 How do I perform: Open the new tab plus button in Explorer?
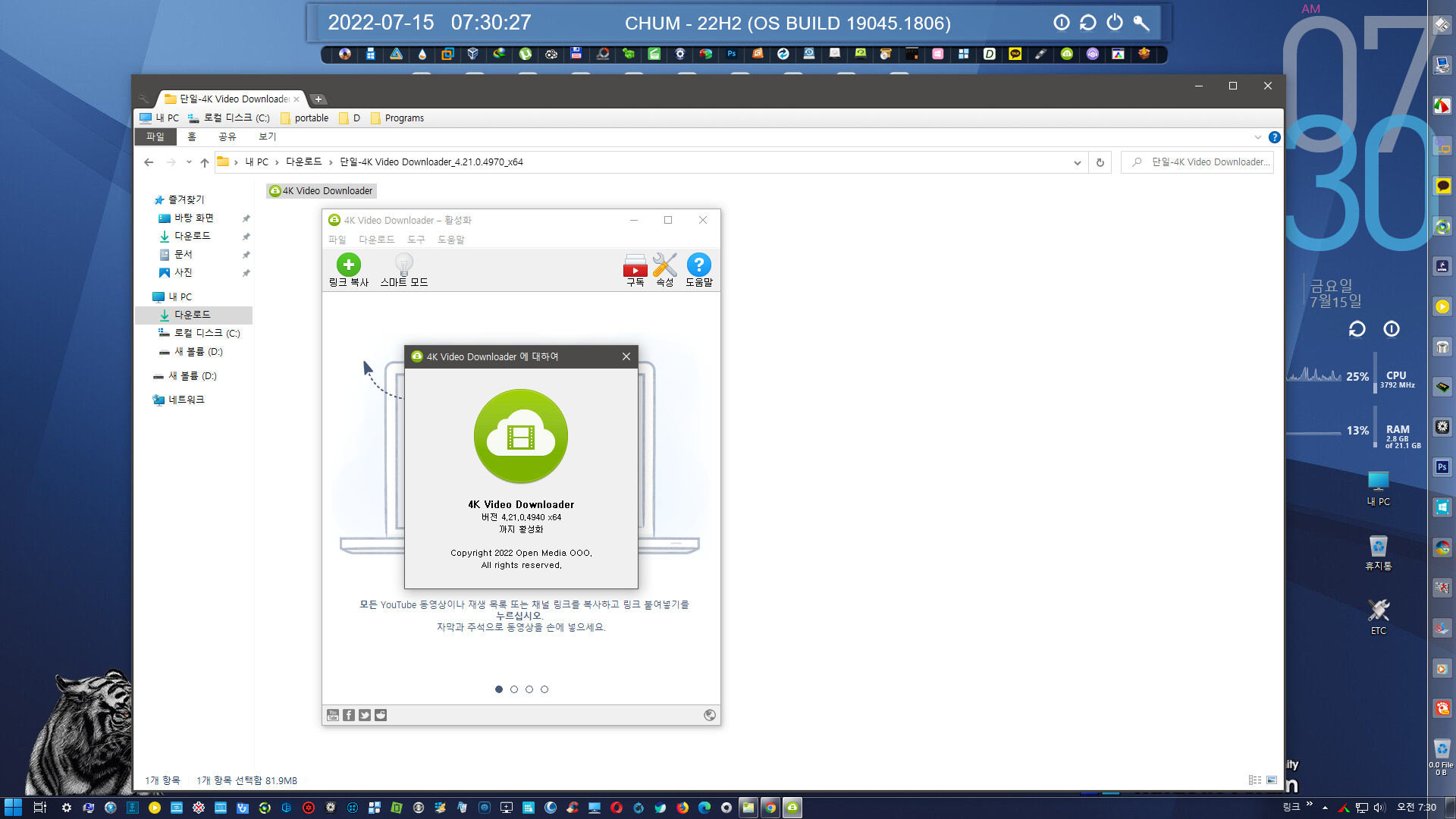click(x=318, y=99)
